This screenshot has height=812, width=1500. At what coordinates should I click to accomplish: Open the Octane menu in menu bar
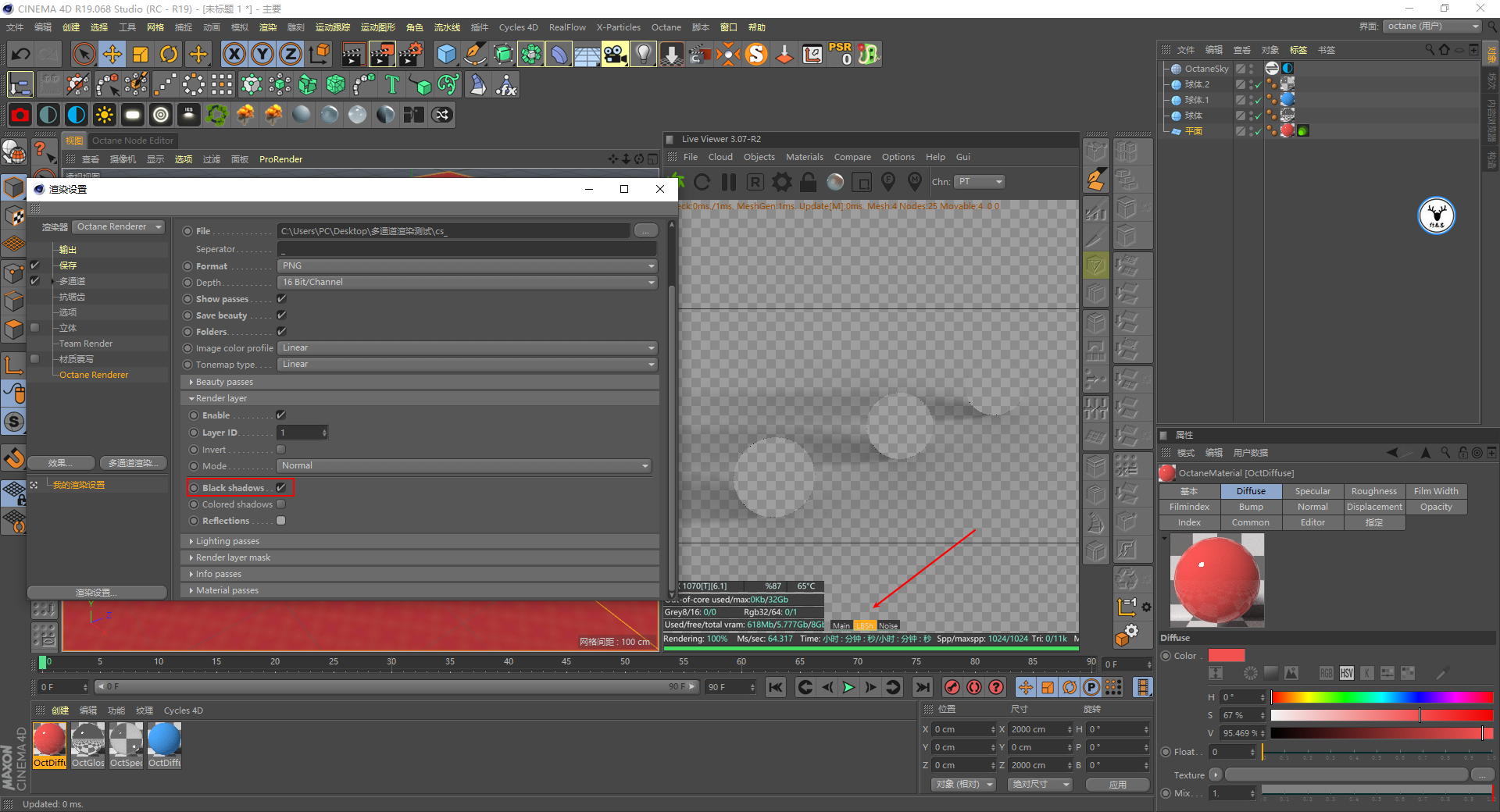666,27
